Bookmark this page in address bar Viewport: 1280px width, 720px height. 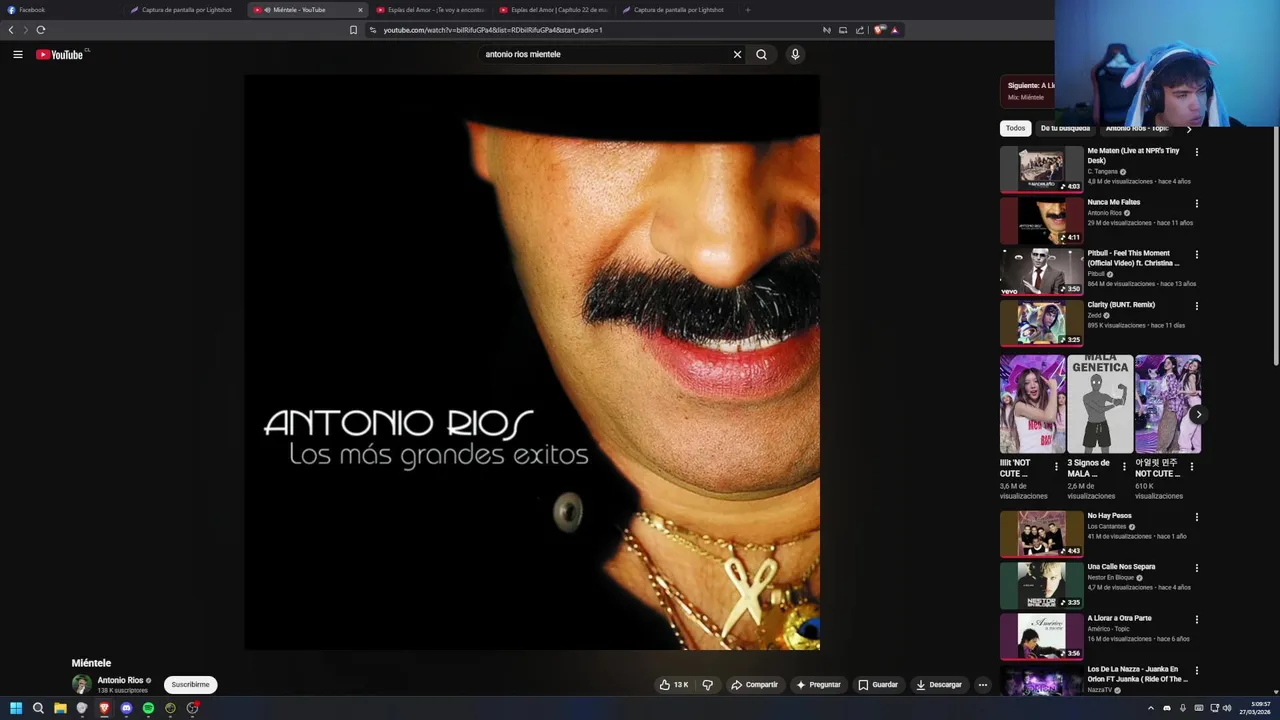pos(353,30)
